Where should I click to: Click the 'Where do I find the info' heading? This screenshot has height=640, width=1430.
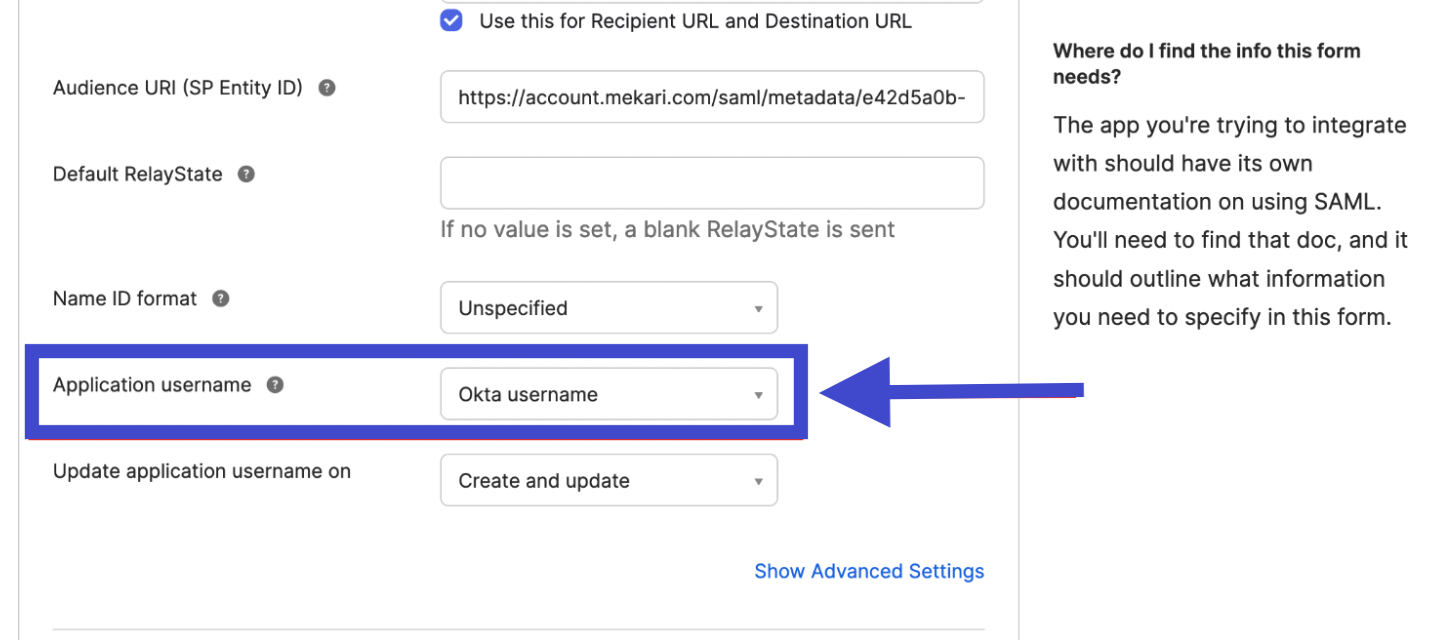pos(1206,63)
